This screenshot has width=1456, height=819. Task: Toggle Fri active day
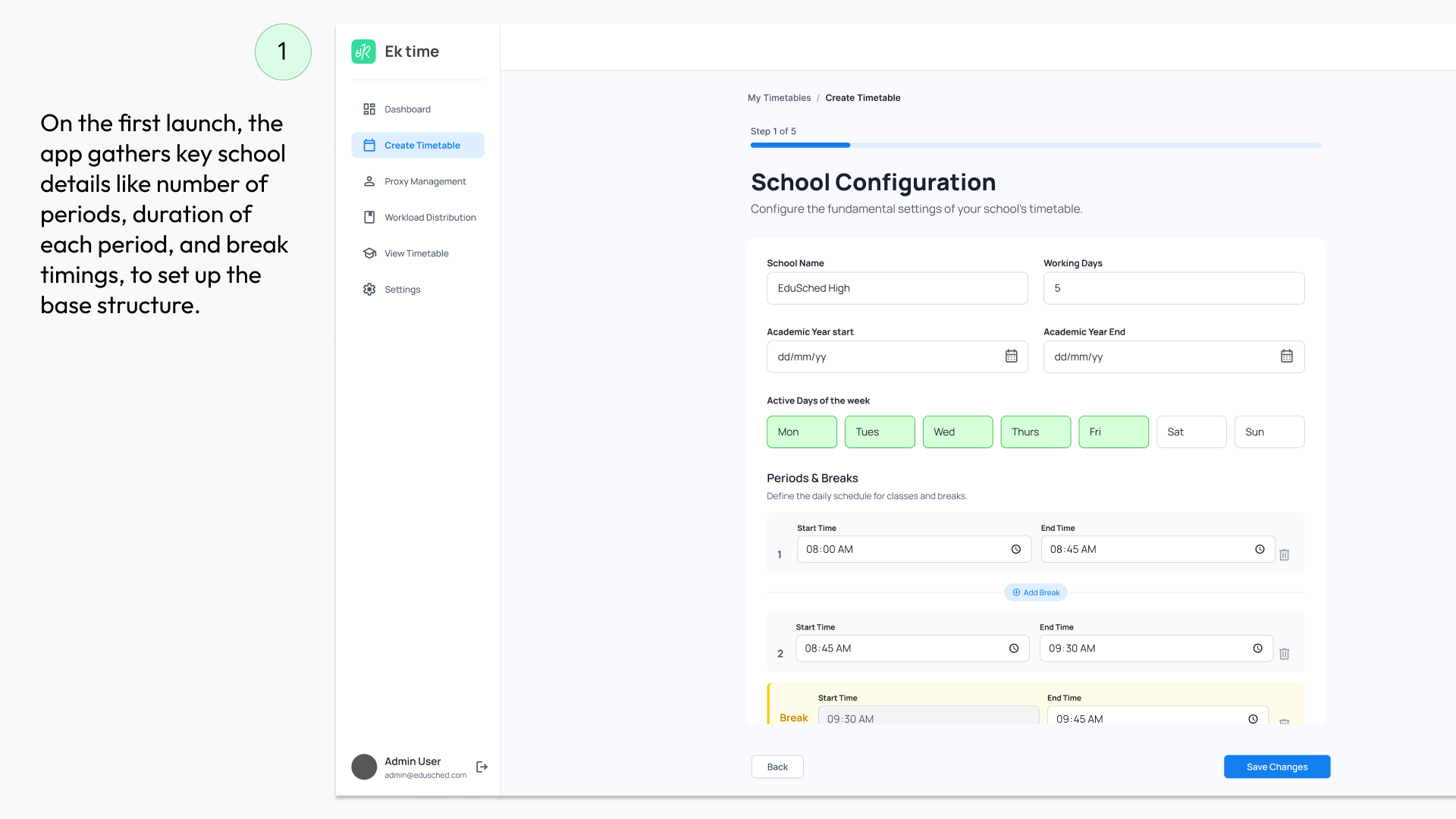[x=1113, y=432]
